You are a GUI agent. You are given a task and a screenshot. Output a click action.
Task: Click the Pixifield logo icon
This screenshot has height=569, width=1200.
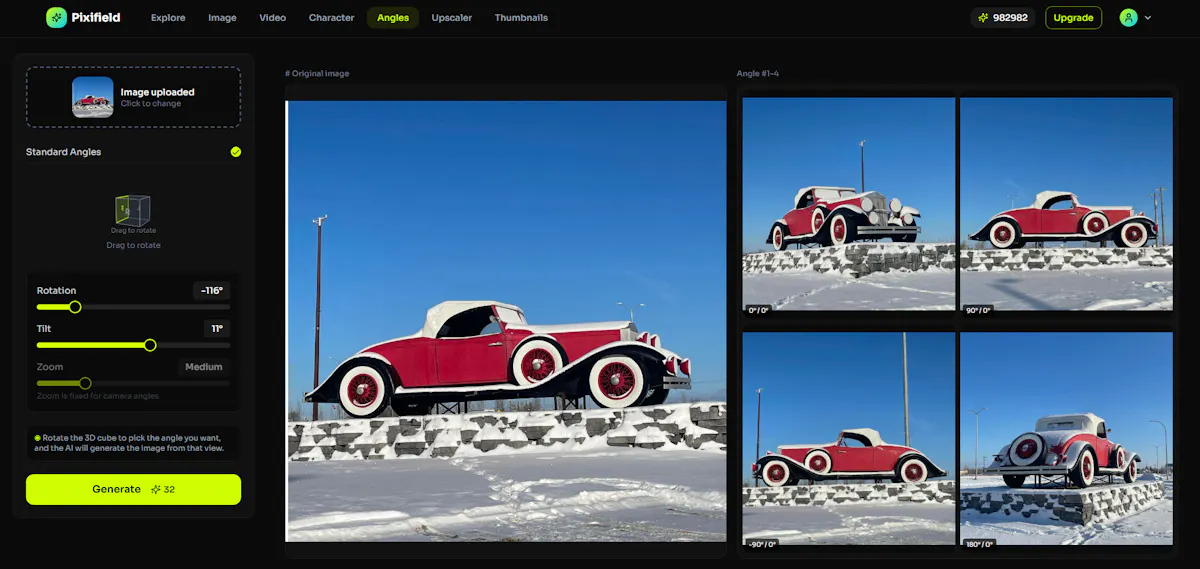[57, 17]
